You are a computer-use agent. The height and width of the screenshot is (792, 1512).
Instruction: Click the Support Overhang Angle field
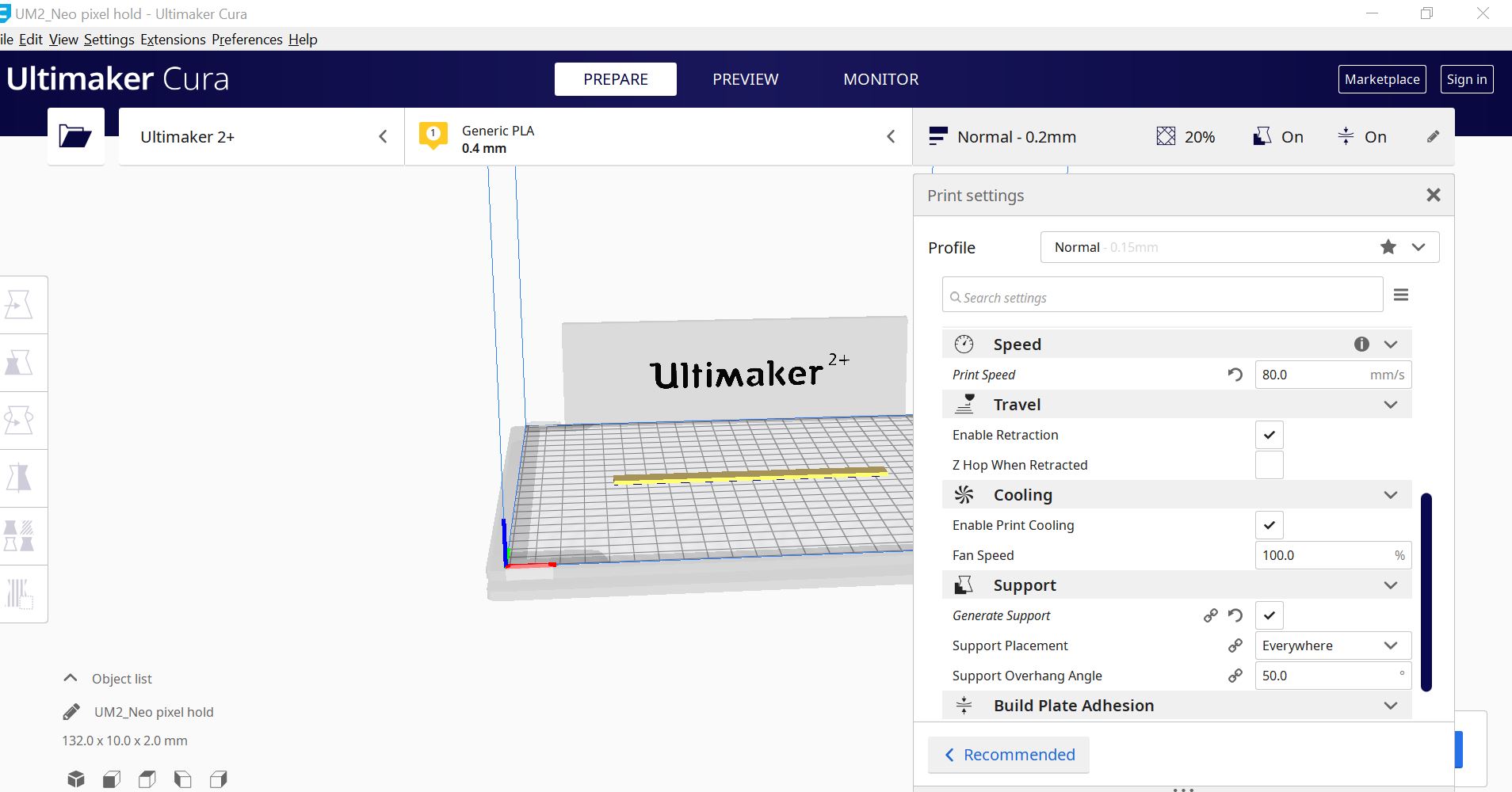pyautogui.click(x=1333, y=676)
